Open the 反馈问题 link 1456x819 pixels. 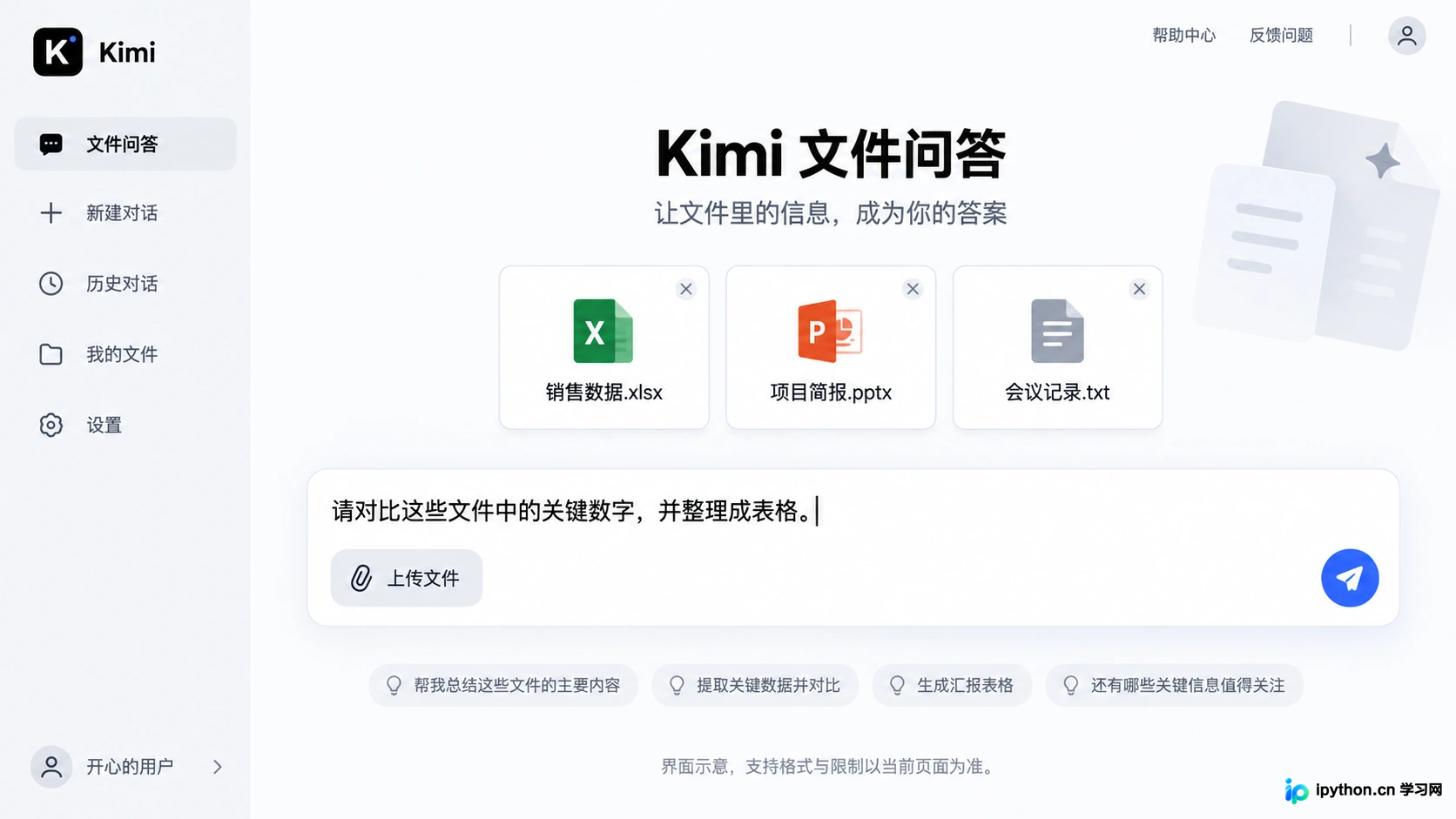1281,36
